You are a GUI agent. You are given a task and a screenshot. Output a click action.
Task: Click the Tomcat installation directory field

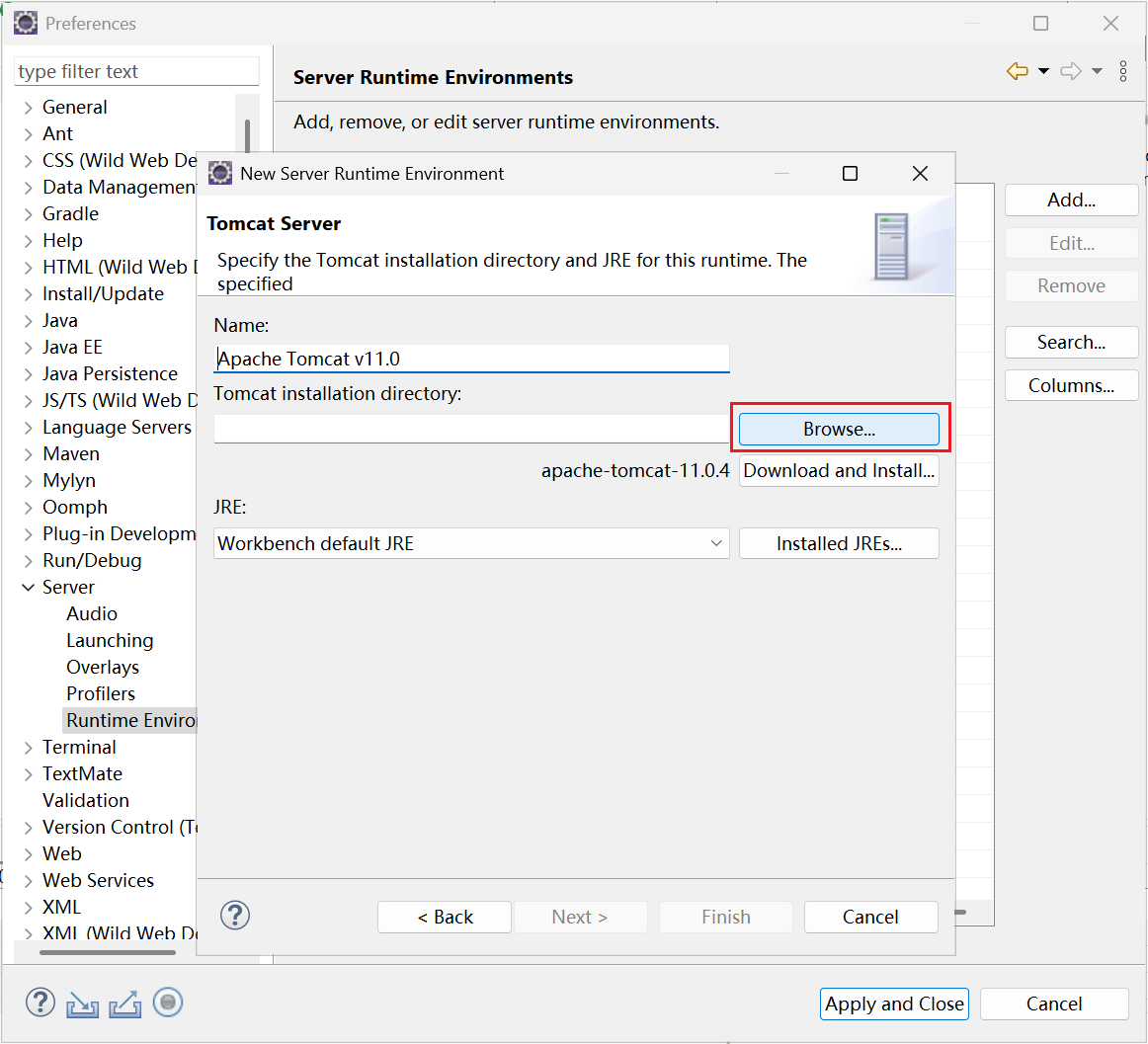pyautogui.click(x=471, y=429)
